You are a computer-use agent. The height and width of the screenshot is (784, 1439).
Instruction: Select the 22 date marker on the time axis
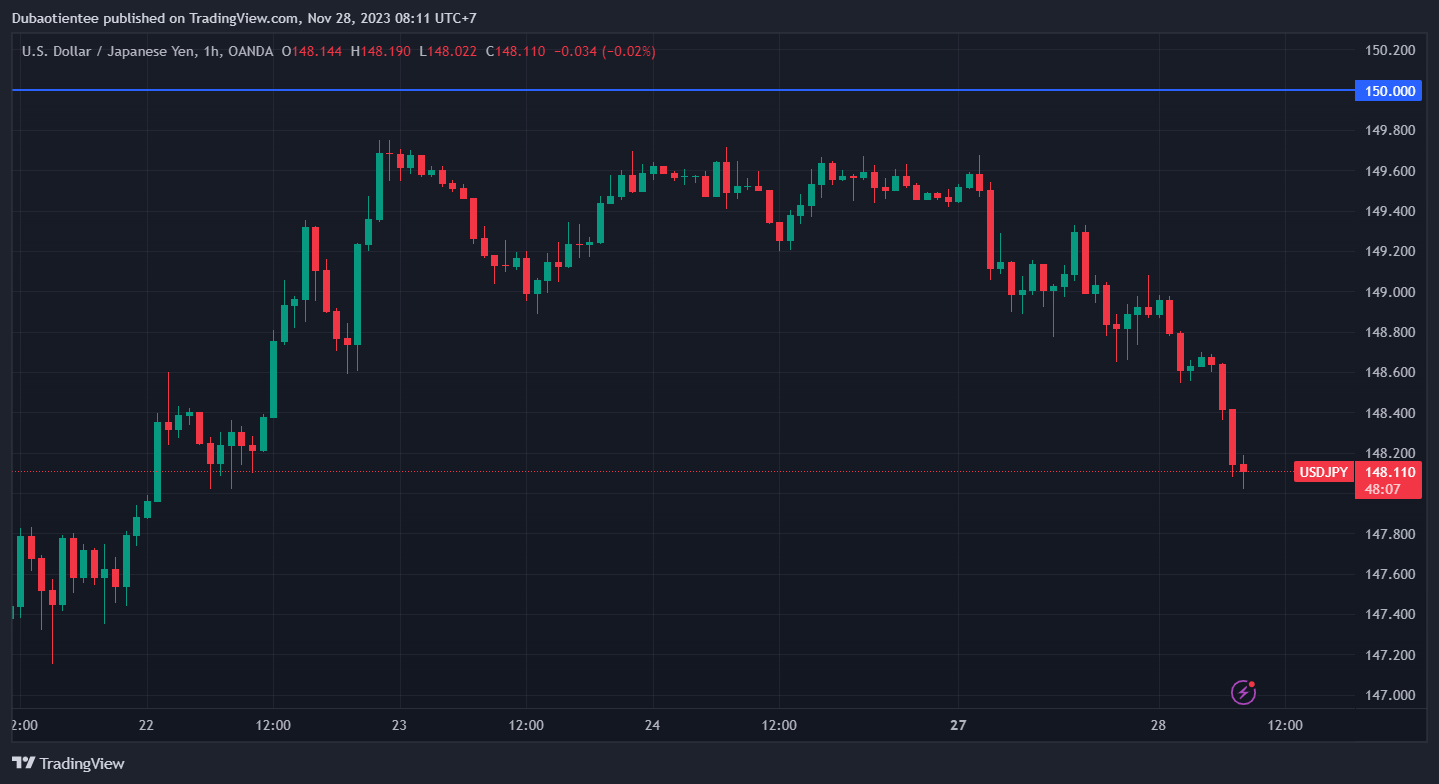tap(146, 725)
